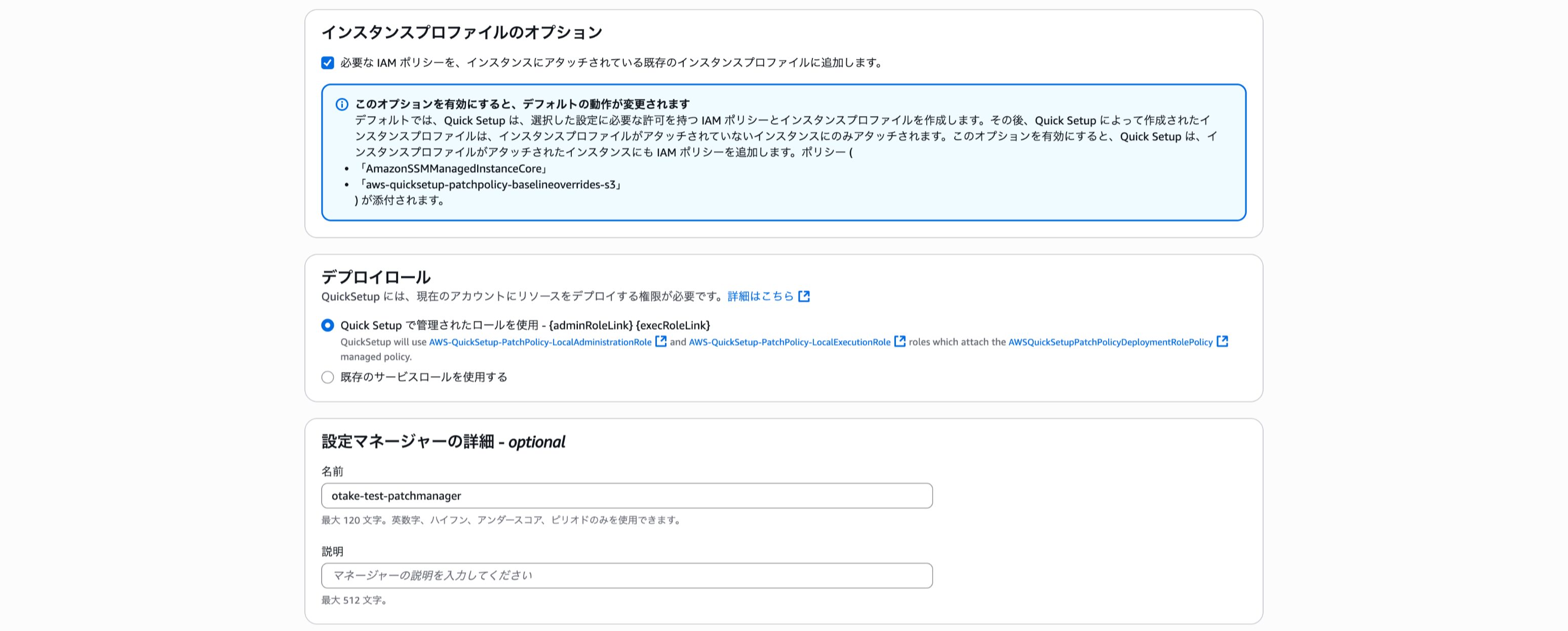Click external-link icon beside 詳細はこちら

(x=804, y=296)
